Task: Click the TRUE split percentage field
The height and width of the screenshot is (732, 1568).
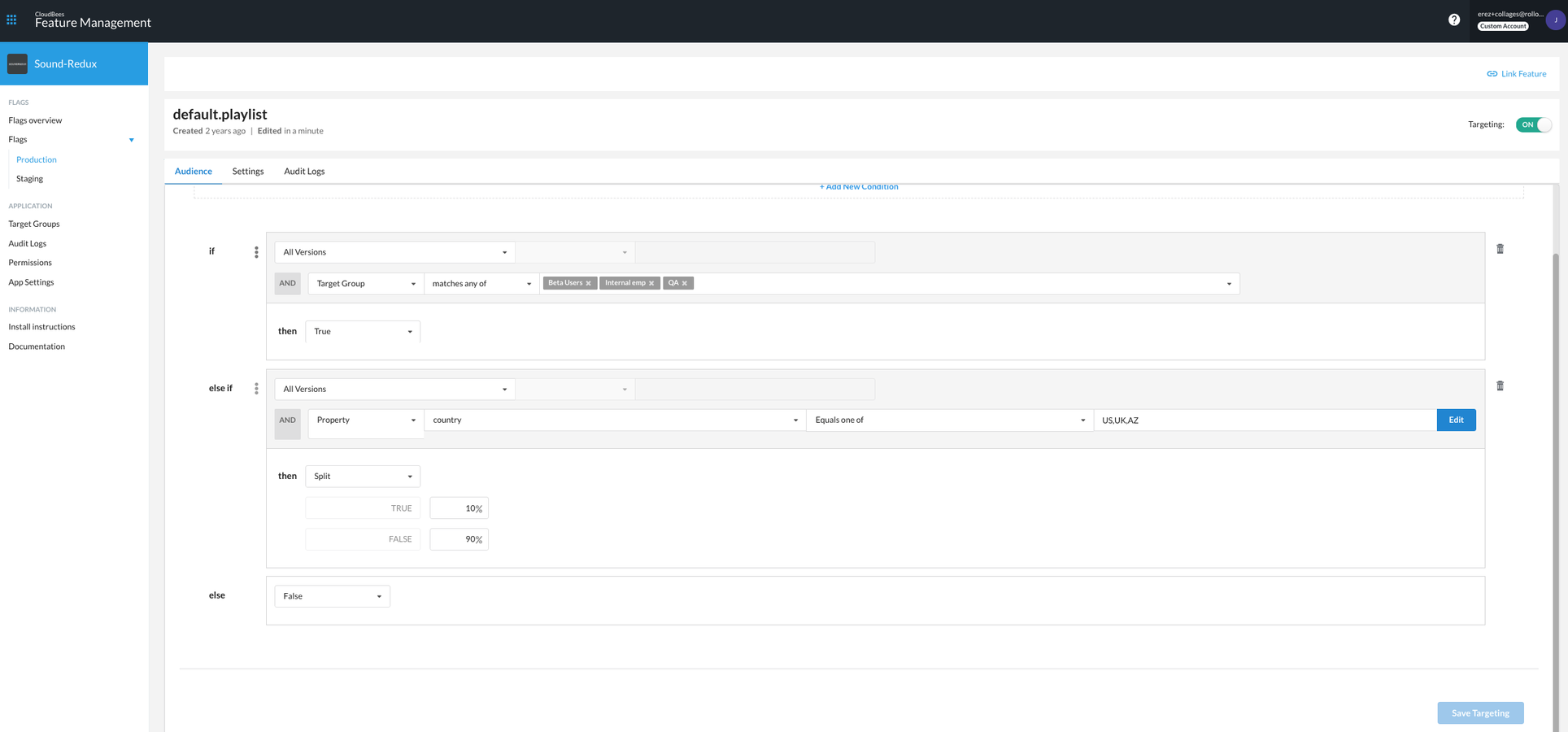Action: [x=459, y=508]
